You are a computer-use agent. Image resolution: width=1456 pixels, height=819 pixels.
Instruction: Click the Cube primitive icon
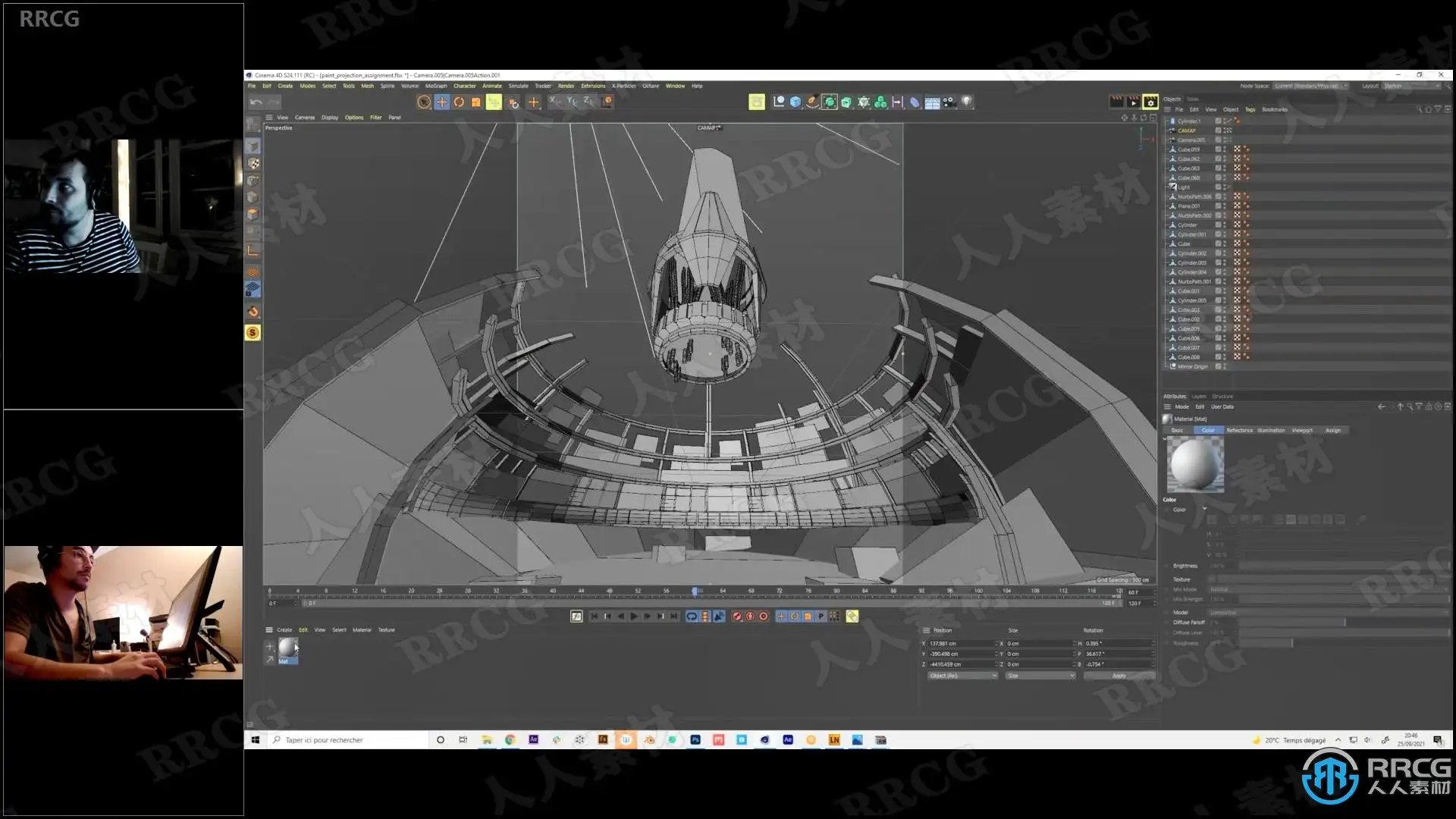point(795,102)
